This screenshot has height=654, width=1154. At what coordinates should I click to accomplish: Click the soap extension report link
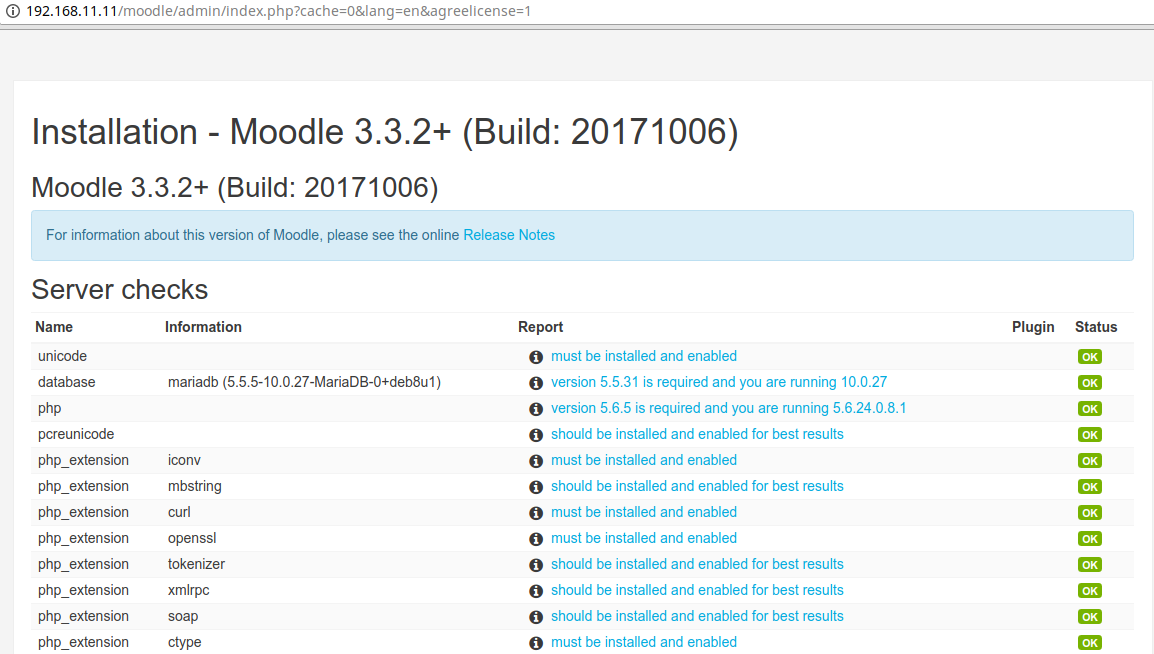[x=697, y=616]
